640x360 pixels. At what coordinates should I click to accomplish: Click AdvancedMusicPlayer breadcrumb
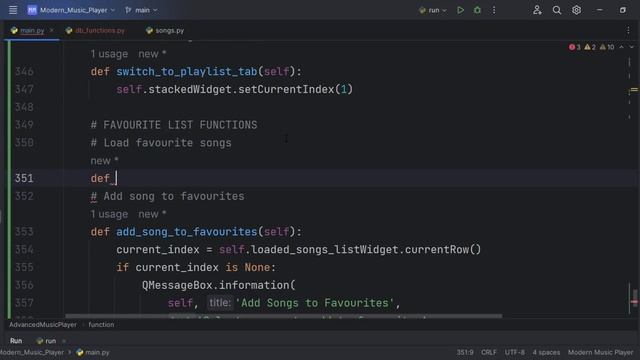point(43,325)
